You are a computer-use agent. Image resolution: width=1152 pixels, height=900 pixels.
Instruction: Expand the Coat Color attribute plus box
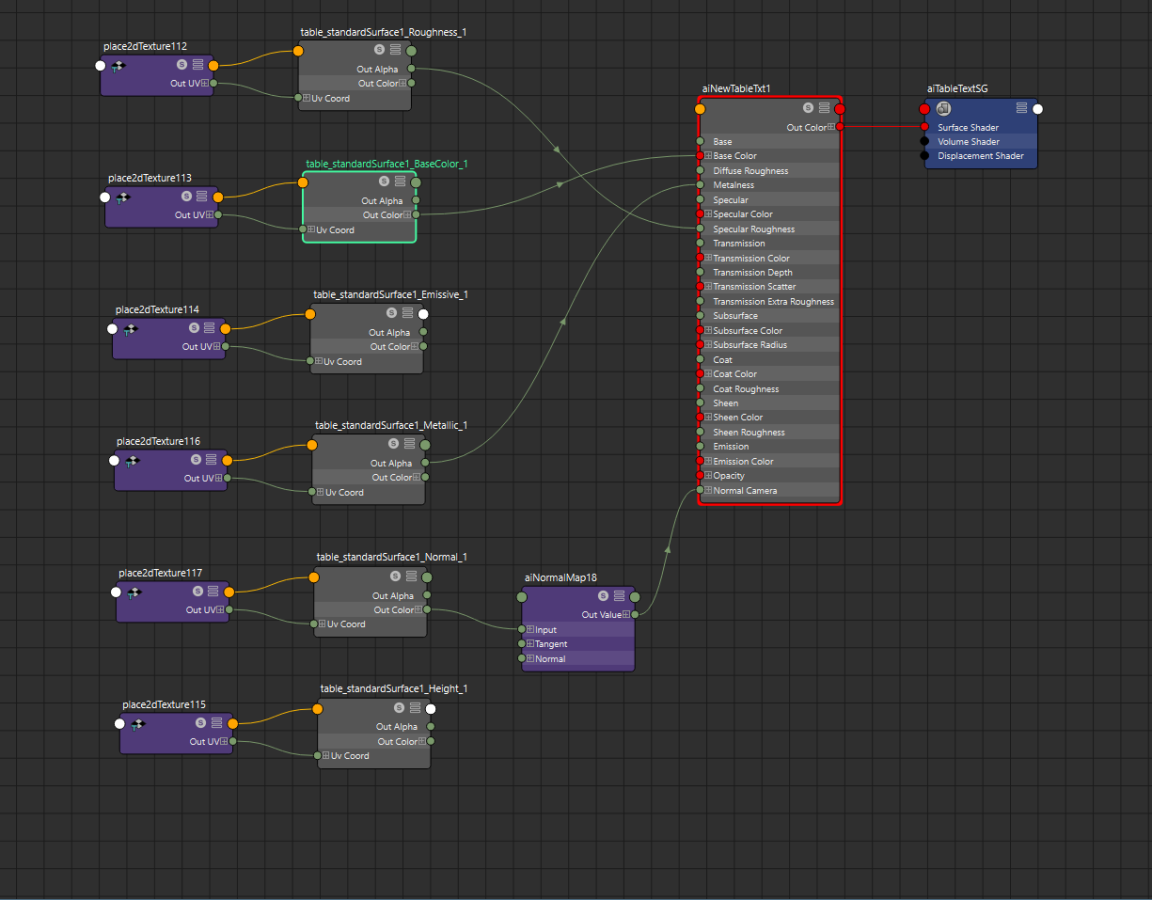point(708,374)
